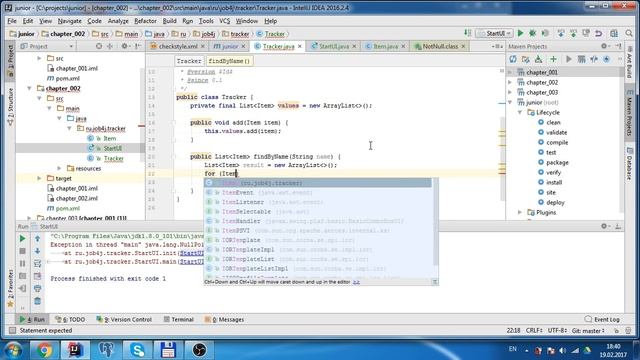Open the VCS menu
Screen dimensions: 640x360
pos(224,21)
